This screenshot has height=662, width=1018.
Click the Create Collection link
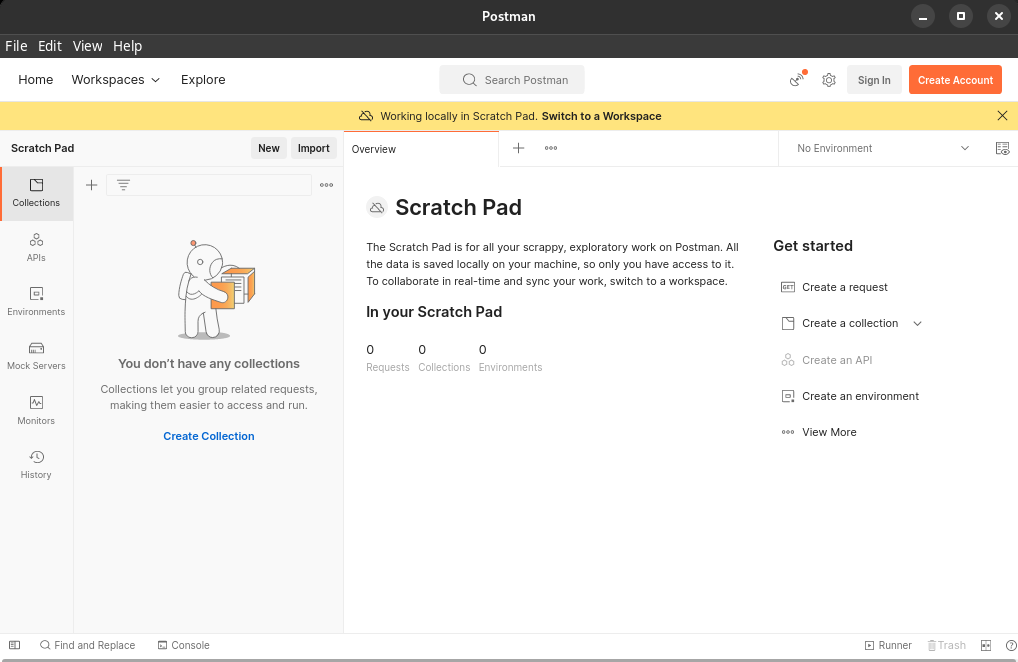(x=208, y=436)
